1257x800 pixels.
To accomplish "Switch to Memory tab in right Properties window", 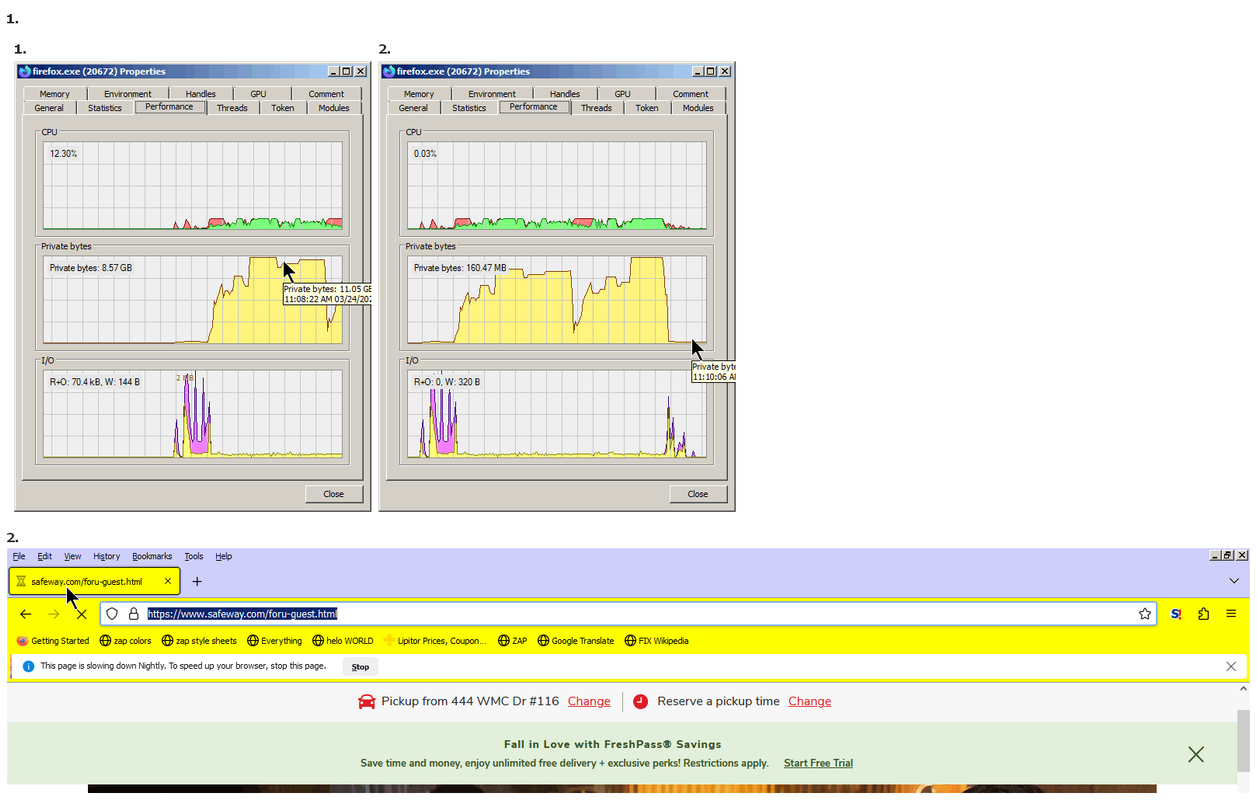I will [x=419, y=94].
